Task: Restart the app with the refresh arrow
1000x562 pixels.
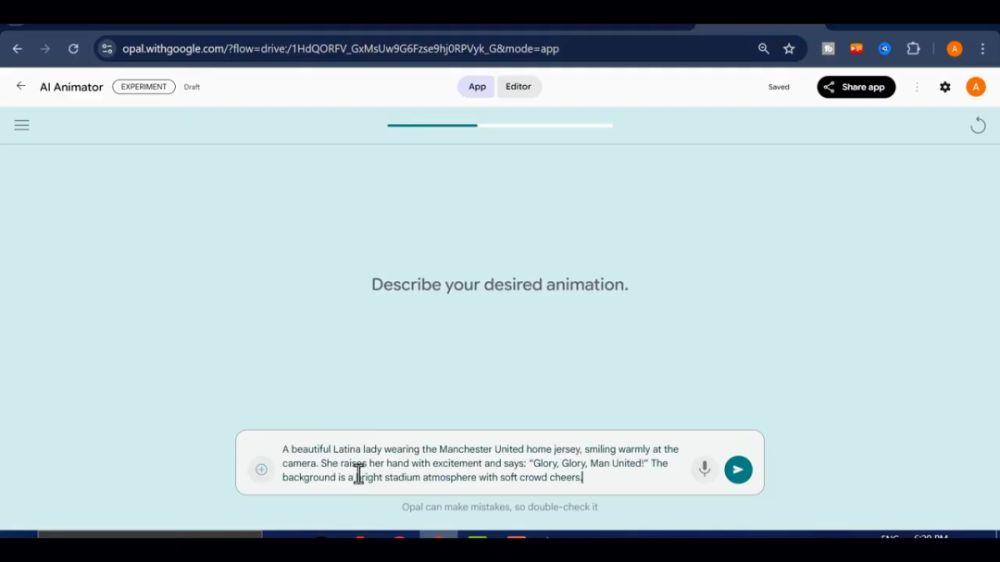Action: click(978, 125)
